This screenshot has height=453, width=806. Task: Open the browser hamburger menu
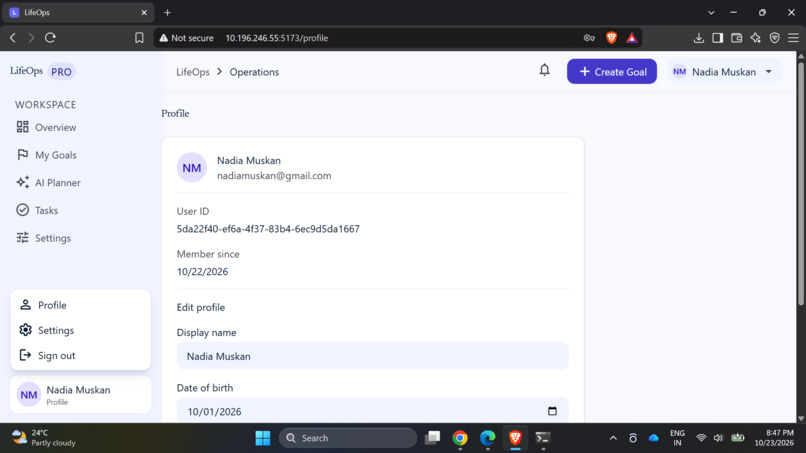coord(794,38)
